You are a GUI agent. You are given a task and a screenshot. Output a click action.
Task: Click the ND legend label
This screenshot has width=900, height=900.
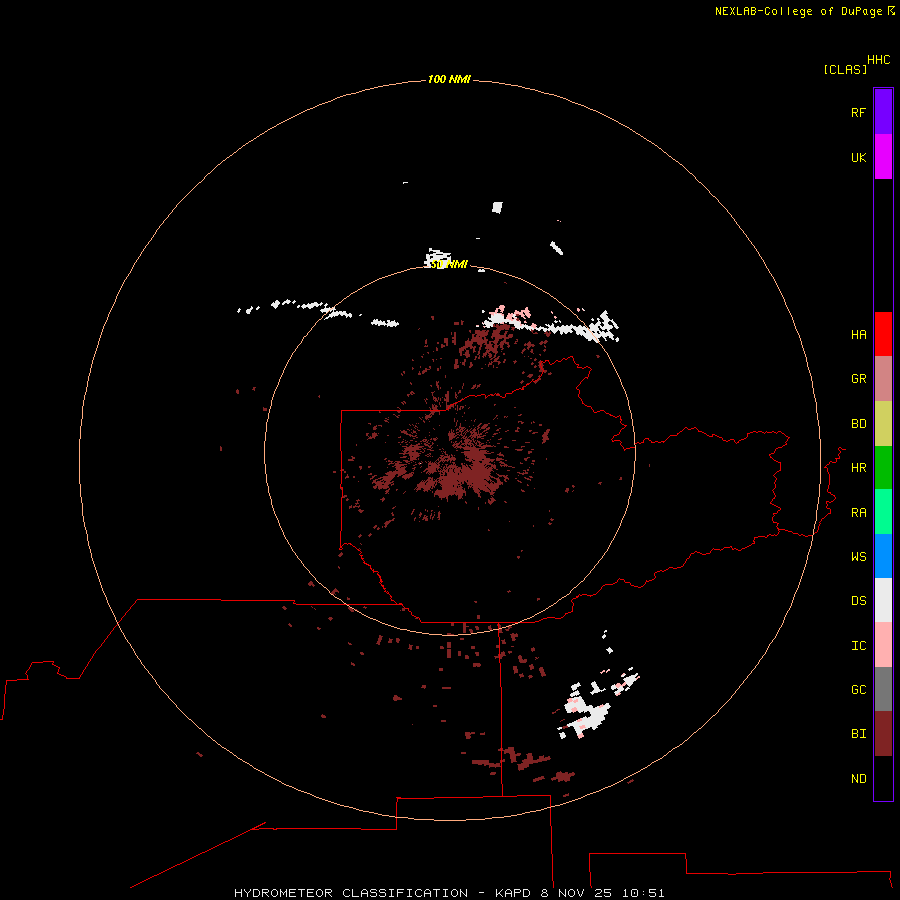click(x=858, y=779)
